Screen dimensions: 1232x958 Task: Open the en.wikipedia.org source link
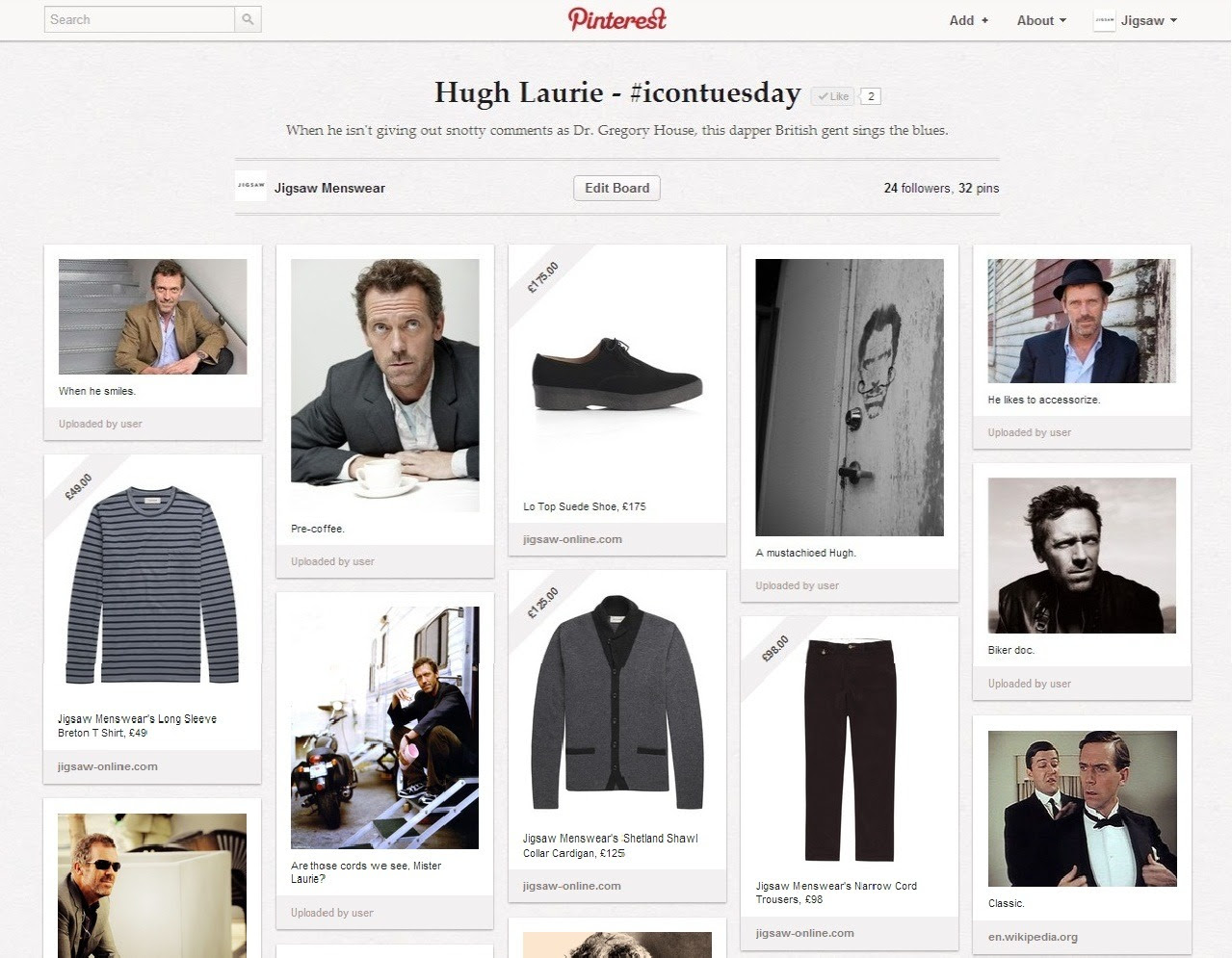tap(1033, 937)
